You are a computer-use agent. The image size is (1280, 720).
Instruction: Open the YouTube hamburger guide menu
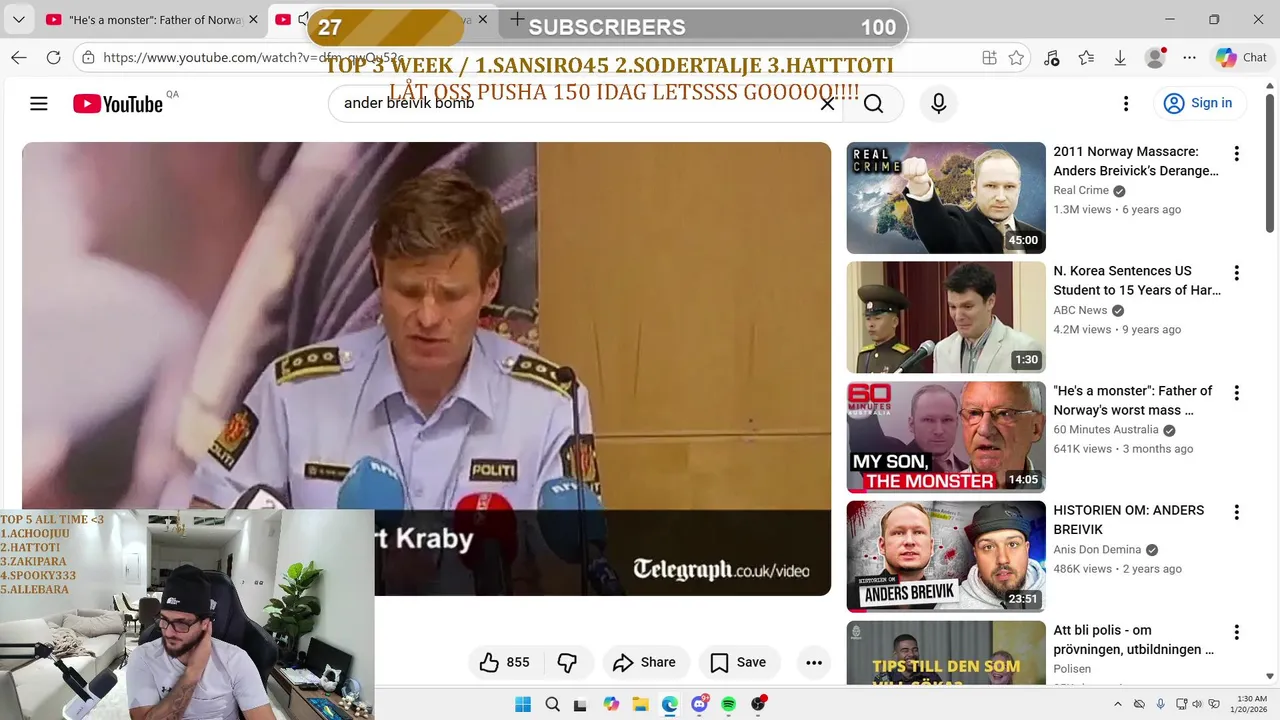point(39,103)
